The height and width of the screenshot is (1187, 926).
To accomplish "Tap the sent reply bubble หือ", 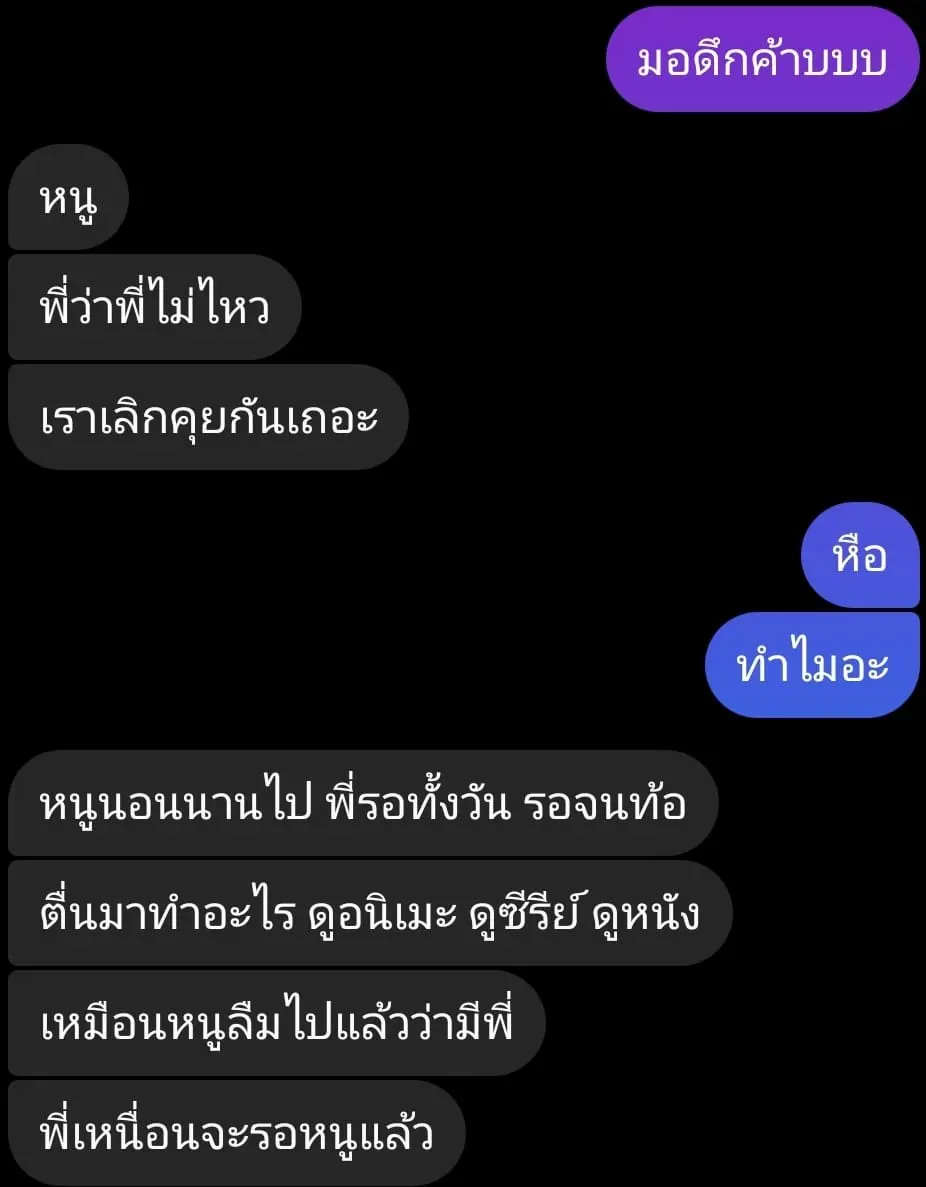I will click(860, 554).
